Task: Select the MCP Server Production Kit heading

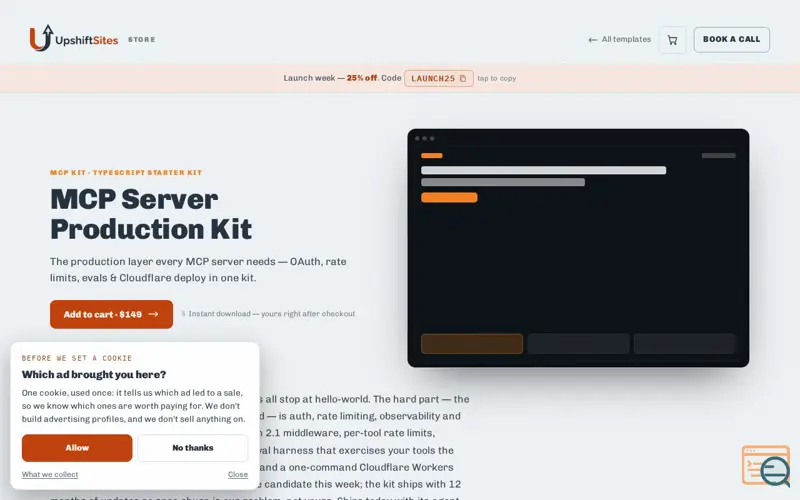Action: (x=151, y=214)
